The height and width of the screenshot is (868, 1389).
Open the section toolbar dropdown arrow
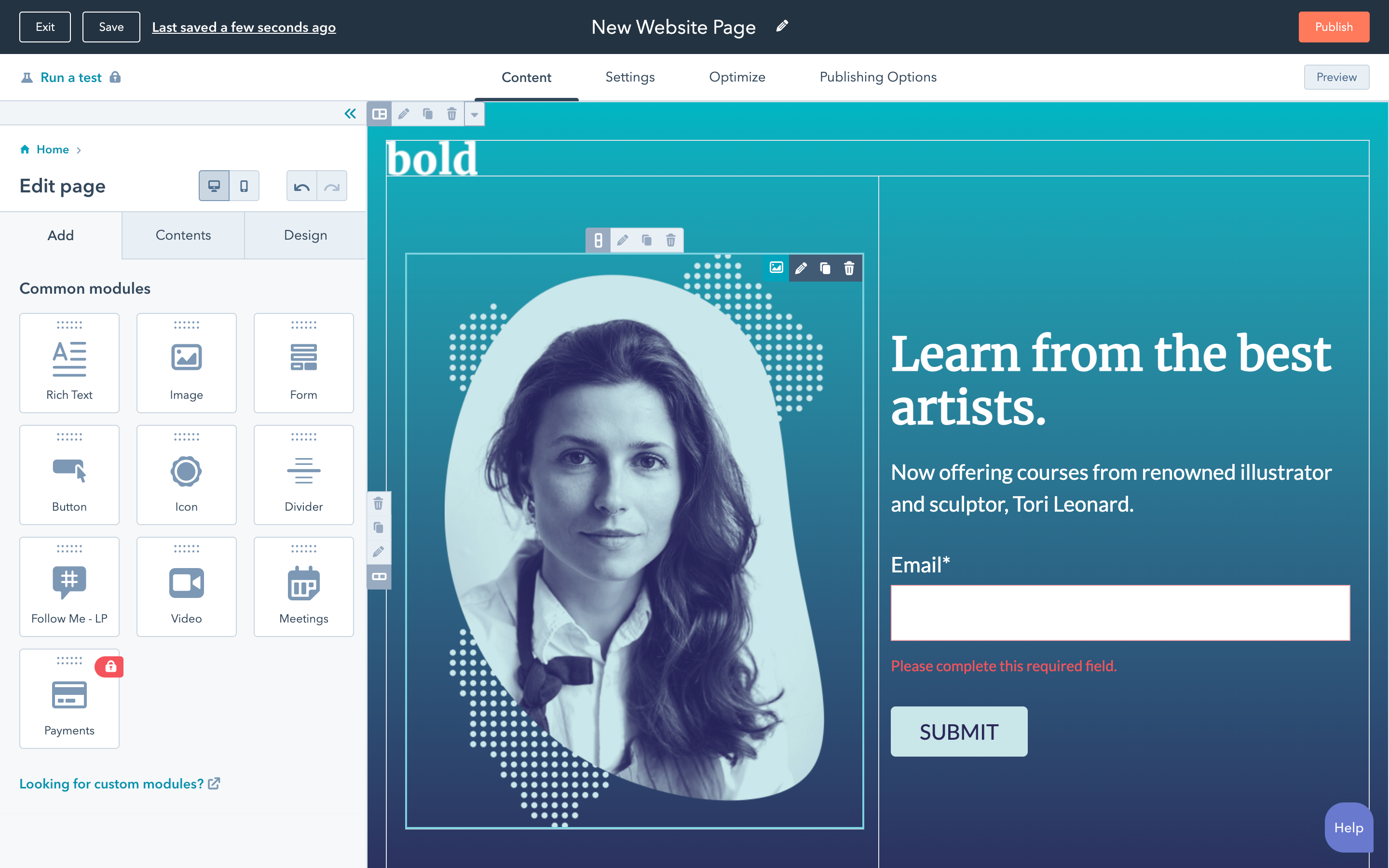pos(474,114)
